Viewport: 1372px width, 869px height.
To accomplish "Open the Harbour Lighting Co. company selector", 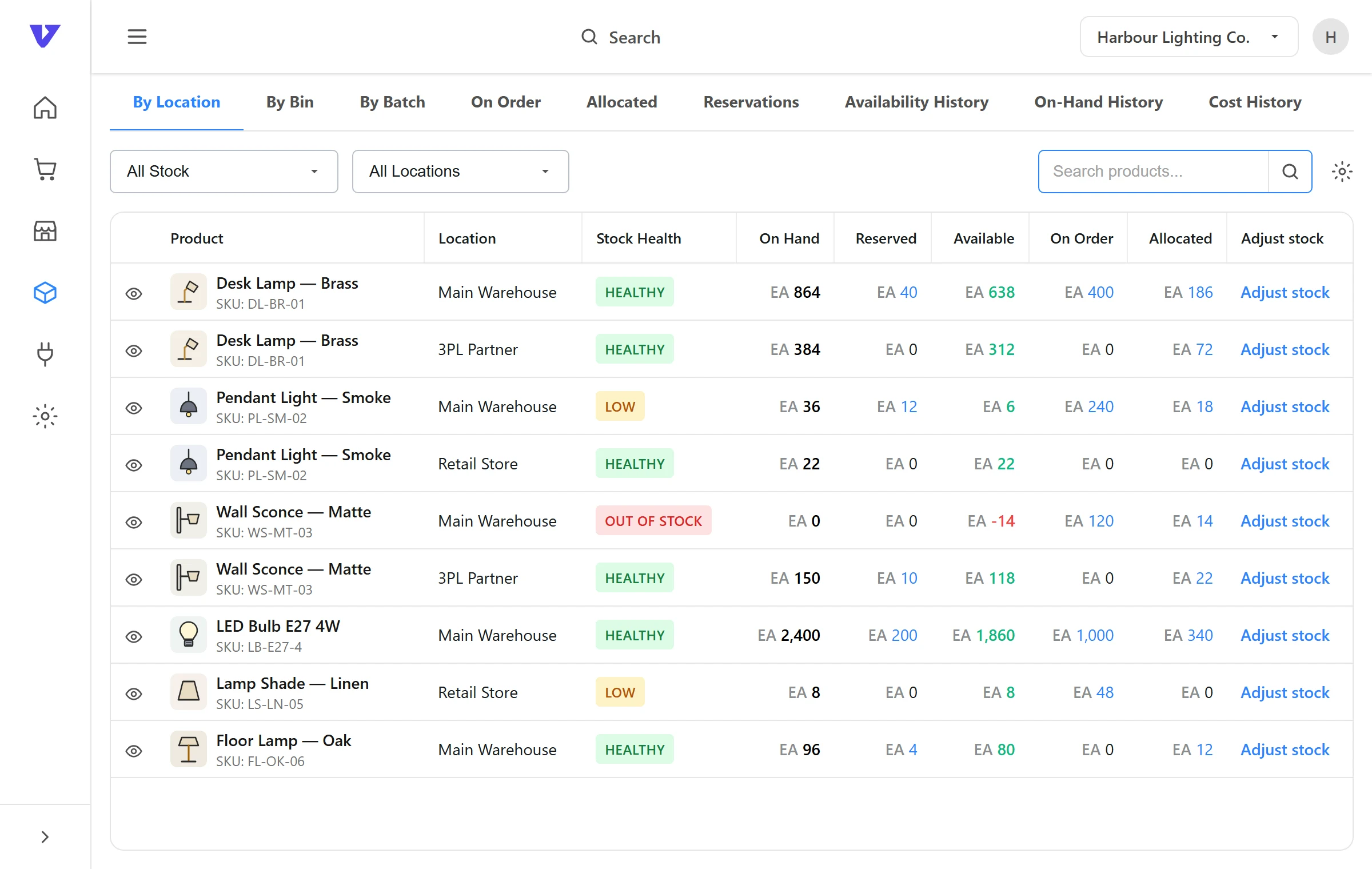I will pos(1188,37).
